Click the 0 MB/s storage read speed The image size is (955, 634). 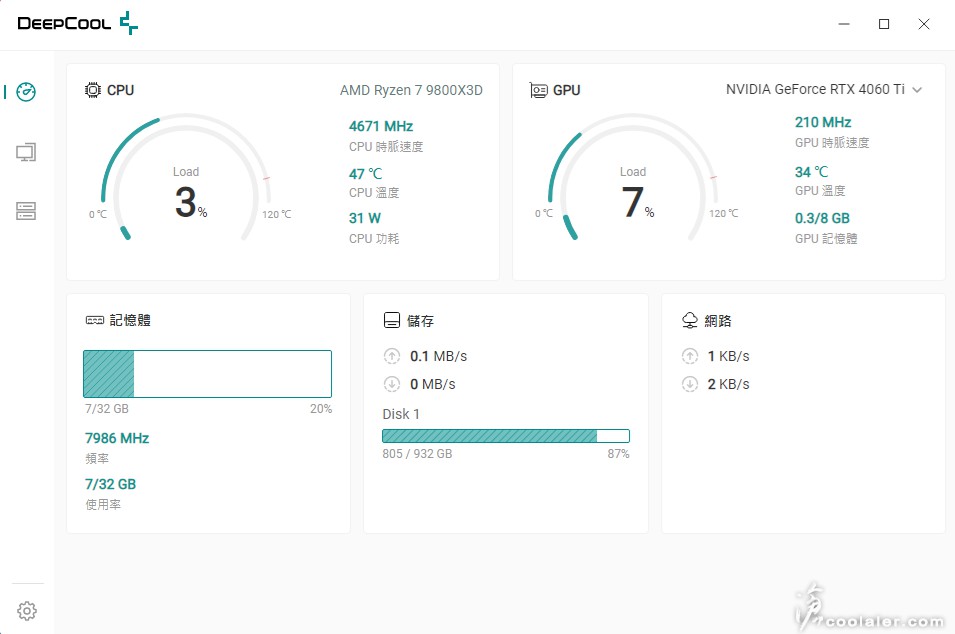(x=432, y=384)
